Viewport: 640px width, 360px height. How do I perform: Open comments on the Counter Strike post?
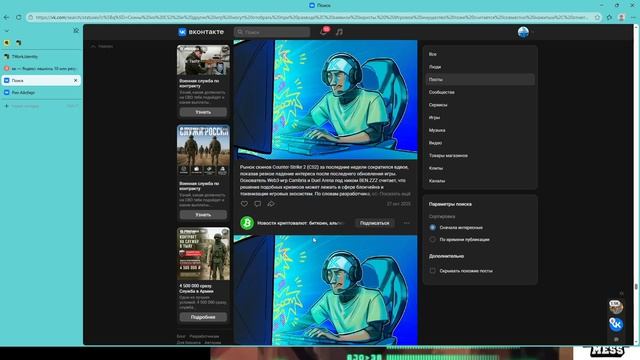pos(258,204)
